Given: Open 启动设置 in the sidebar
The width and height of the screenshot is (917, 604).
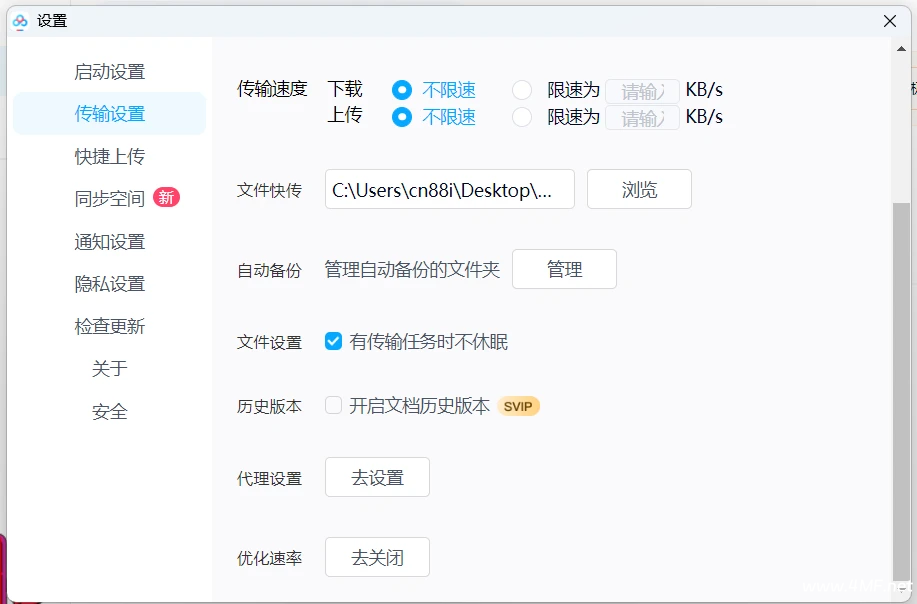Looking at the screenshot, I should [110, 72].
